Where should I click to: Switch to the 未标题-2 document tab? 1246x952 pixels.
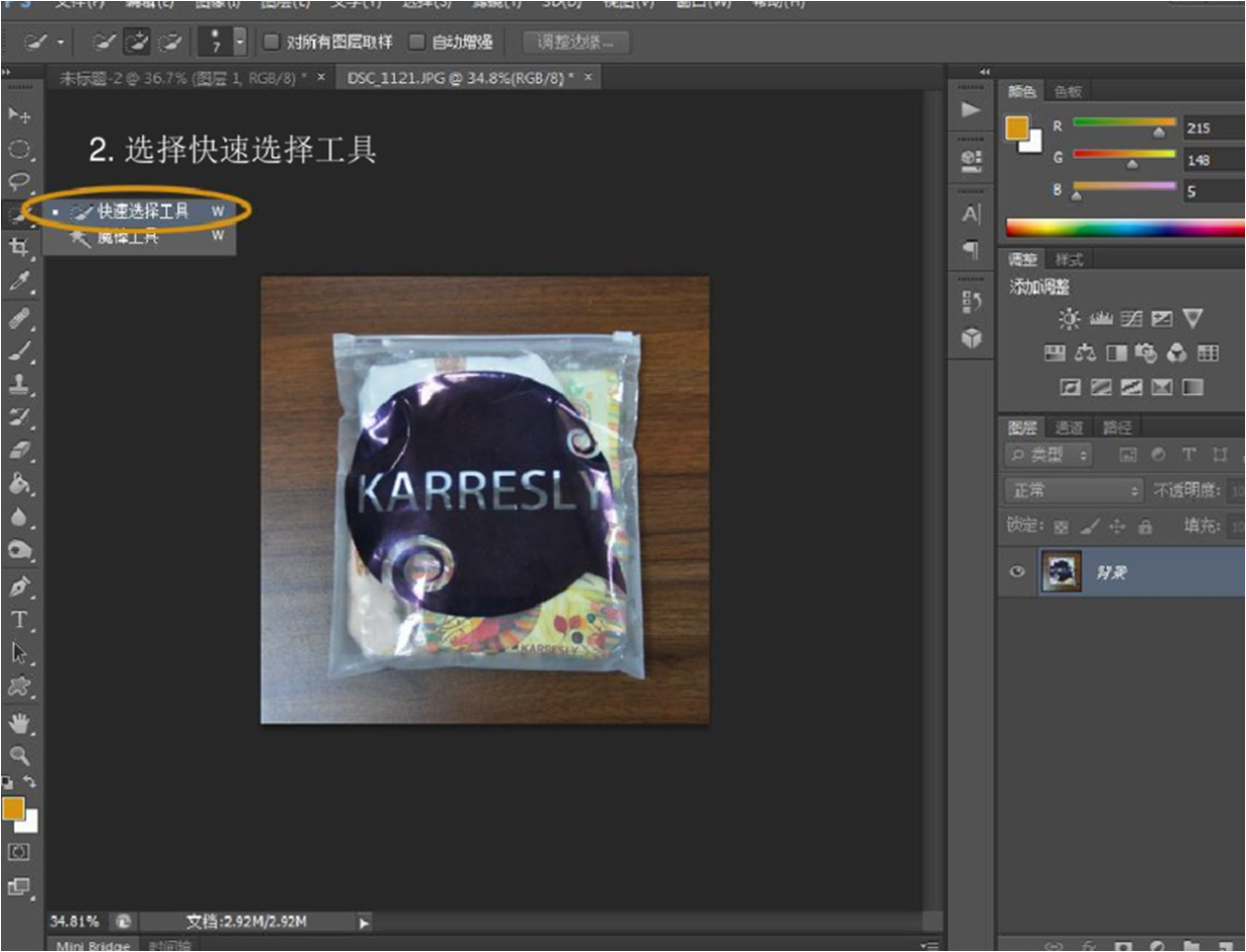(183, 78)
